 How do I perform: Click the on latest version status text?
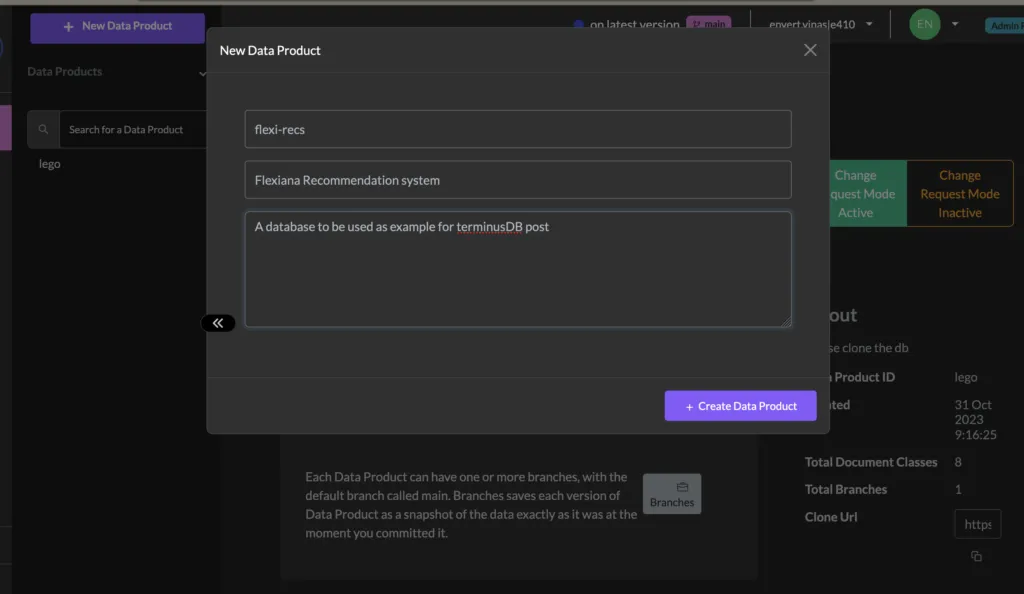tap(634, 24)
